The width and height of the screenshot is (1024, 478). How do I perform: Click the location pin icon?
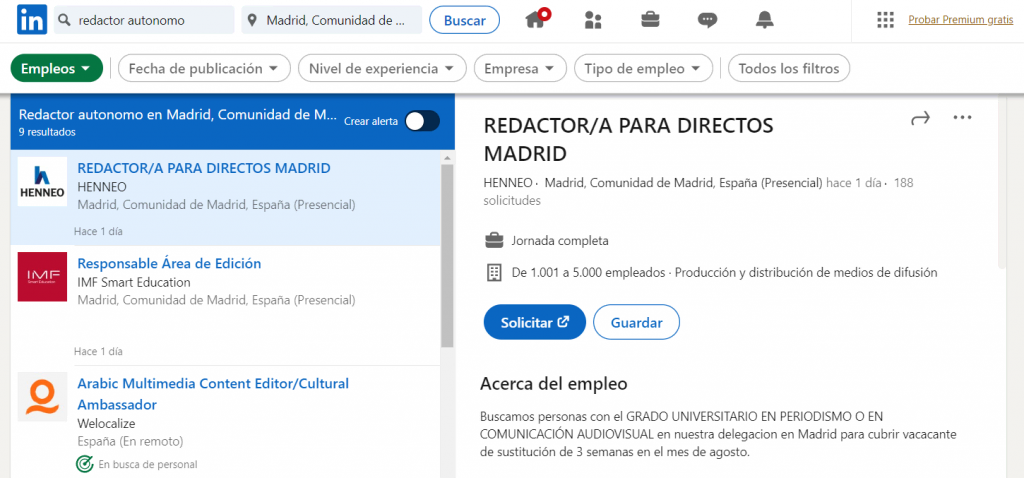coord(252,21)
